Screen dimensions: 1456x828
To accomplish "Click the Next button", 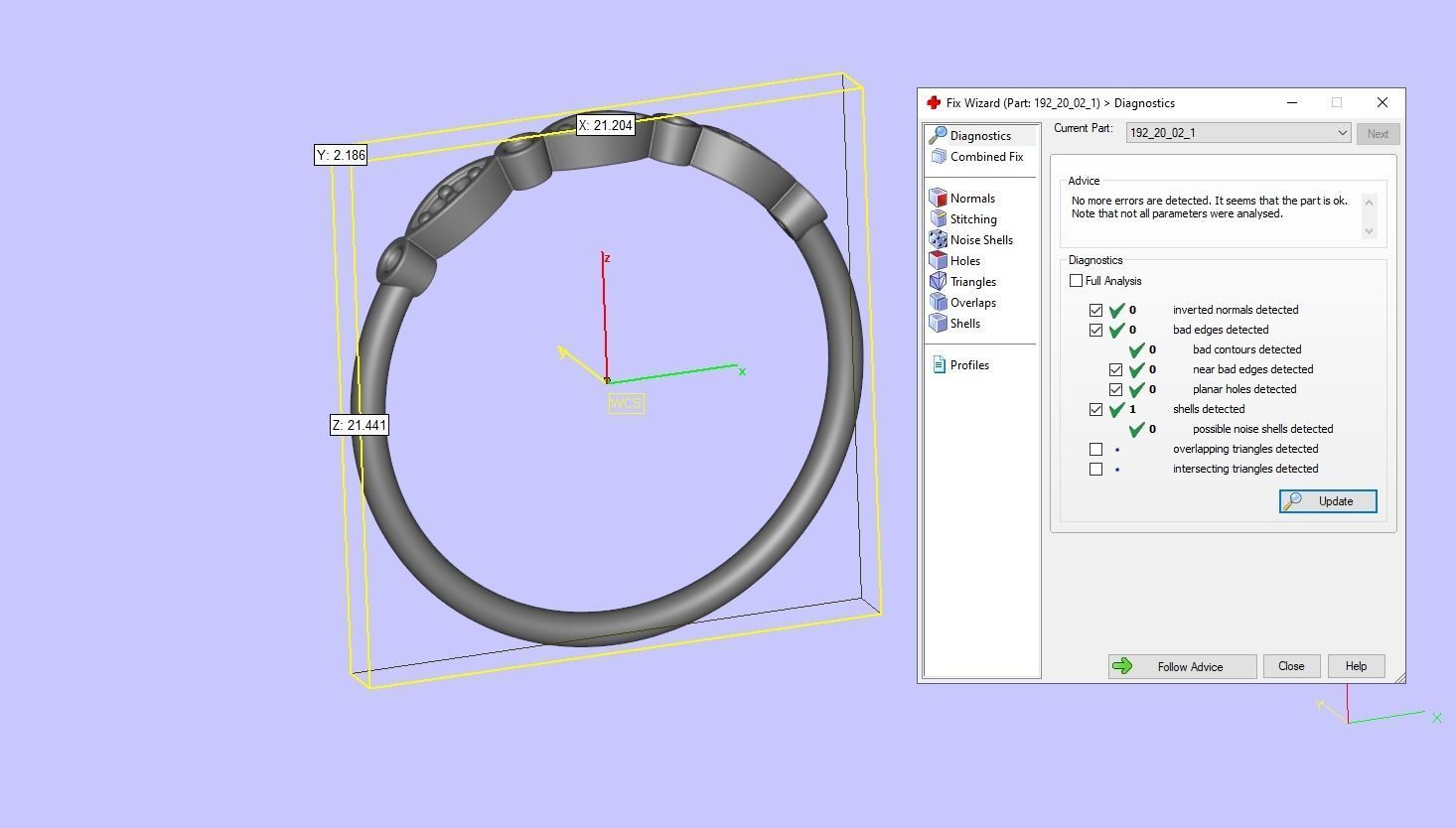I will (x=1378, y=134).
